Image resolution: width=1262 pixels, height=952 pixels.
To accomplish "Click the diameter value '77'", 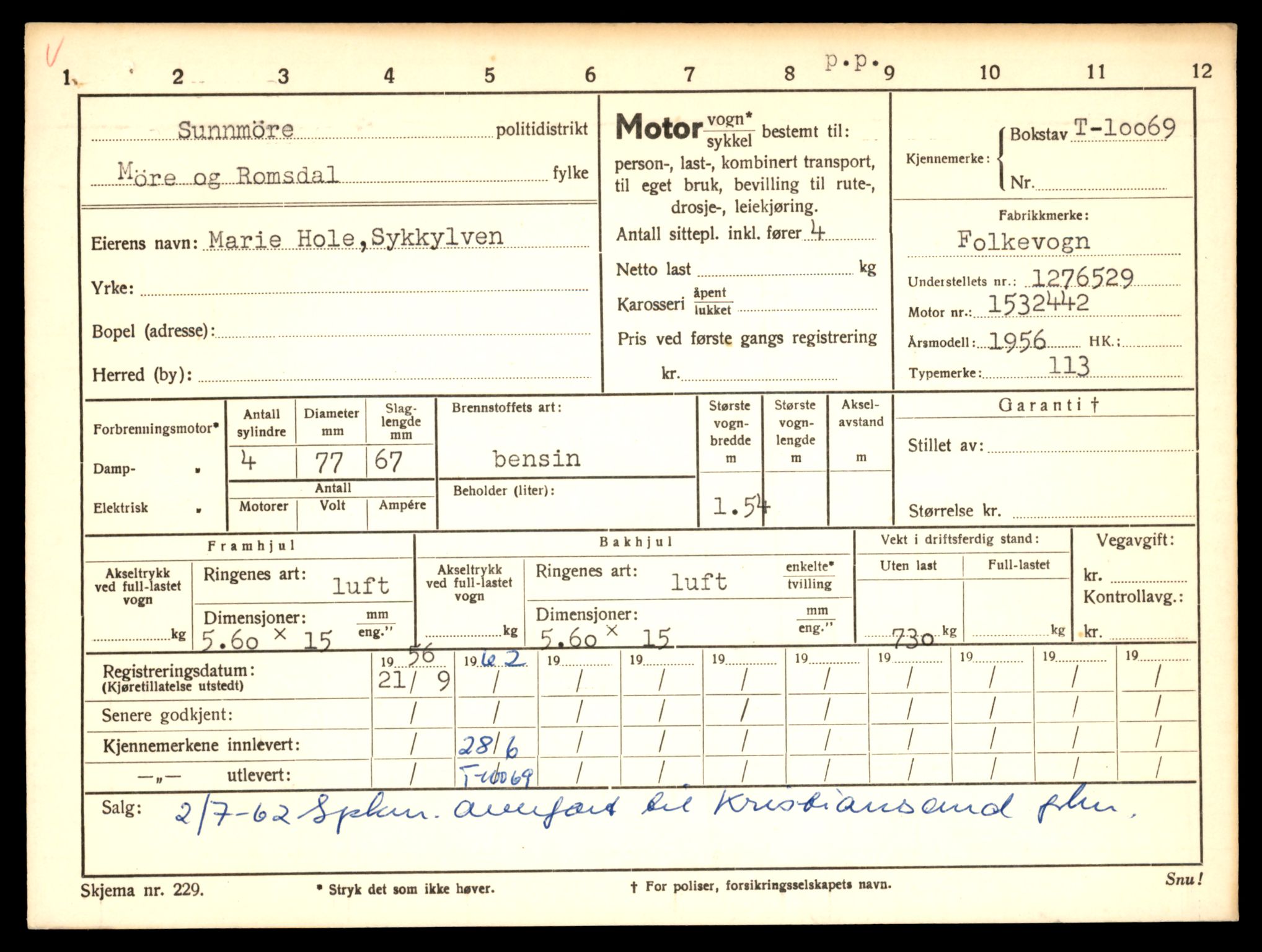I will [329, 462].
